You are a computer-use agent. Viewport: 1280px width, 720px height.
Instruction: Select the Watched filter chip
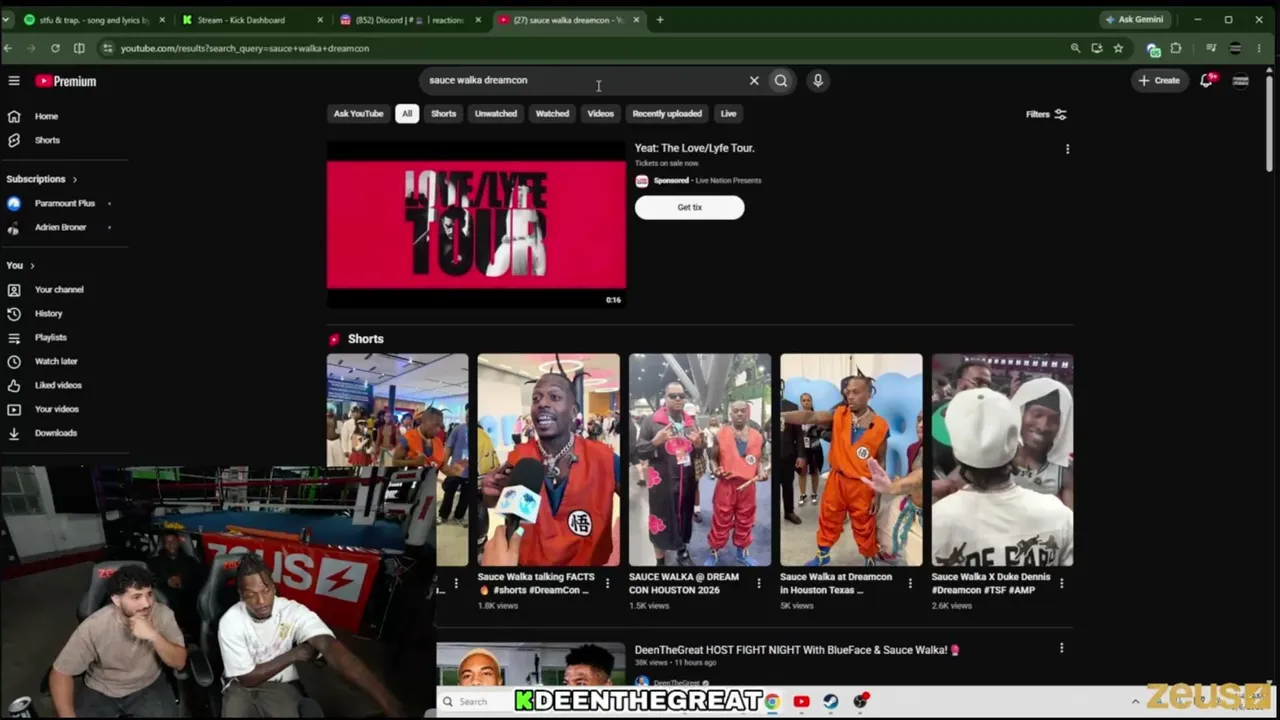pyautogui.click(x=552, y=114)
